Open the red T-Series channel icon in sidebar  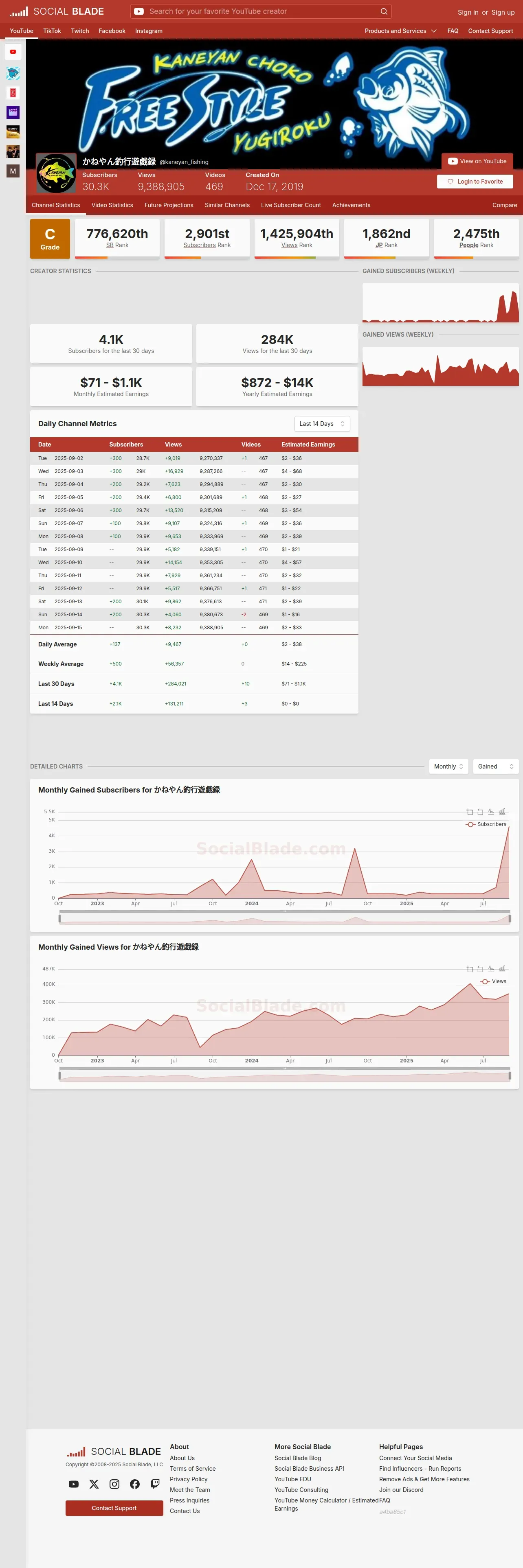[13, 92]
